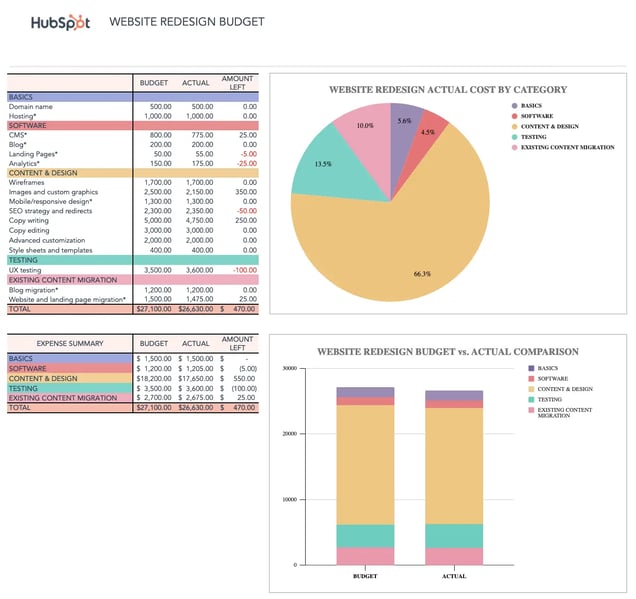The height and width of the screenshot is (599, 636).
Task: Select the pie chart title text
Action: click(x=448, y=90)
